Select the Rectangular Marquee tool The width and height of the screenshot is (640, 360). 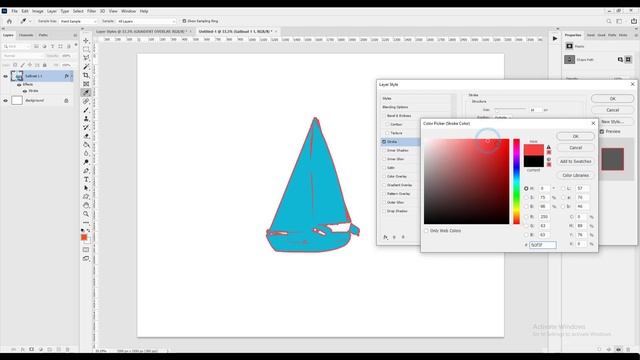(86, 49)
